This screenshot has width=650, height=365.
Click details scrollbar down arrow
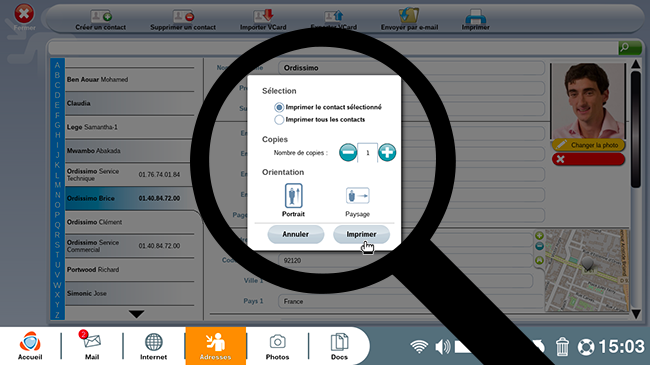coord(636,315)
